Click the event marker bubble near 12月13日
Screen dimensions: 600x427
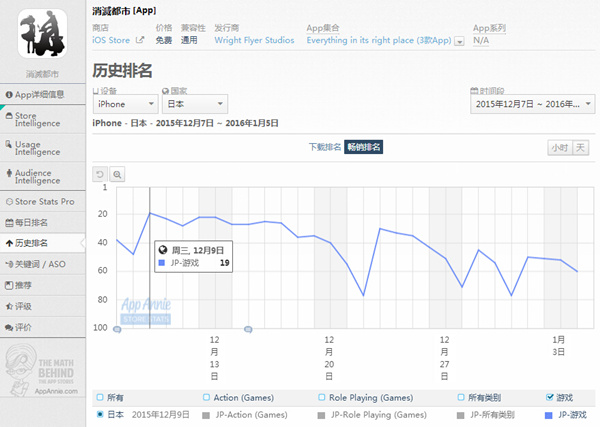(x=248, y=329)
